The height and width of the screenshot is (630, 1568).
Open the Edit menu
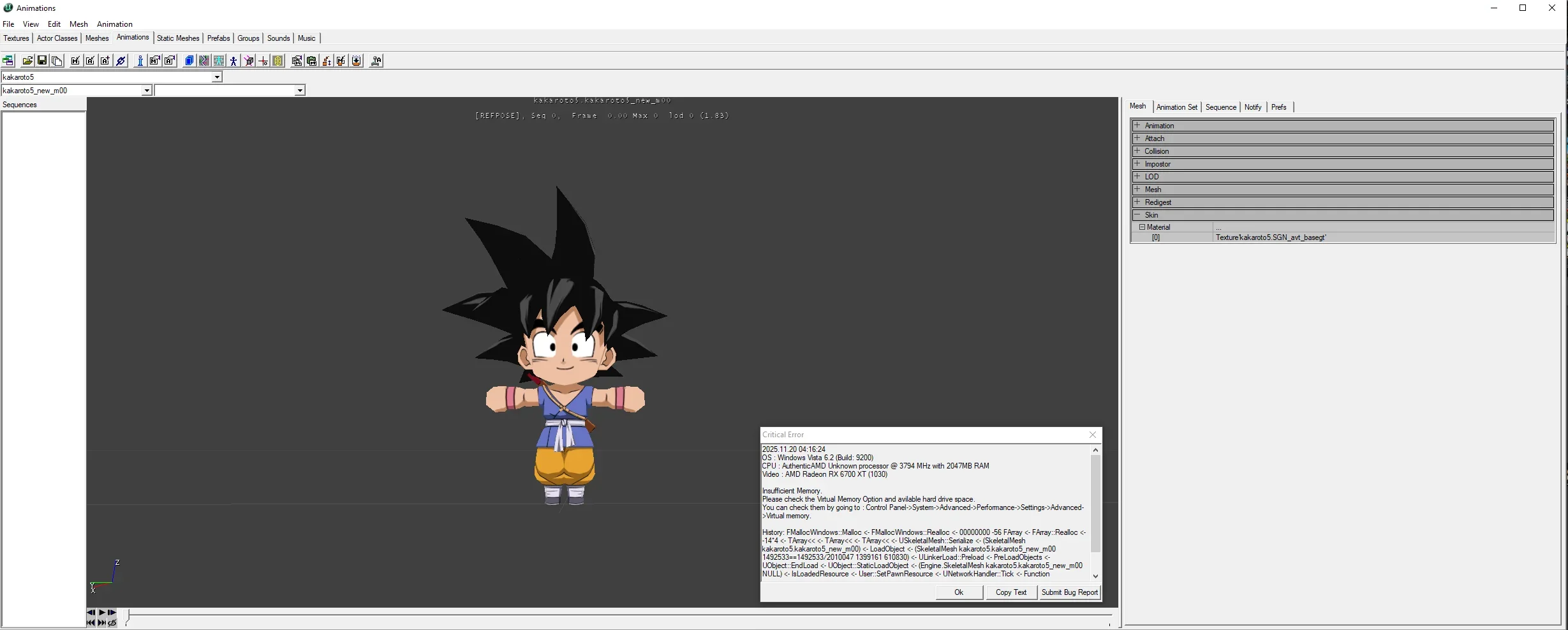[54, 24]
